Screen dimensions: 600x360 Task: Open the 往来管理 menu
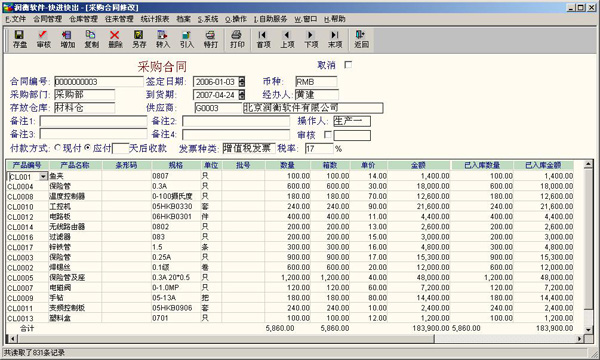click(119, 19)
